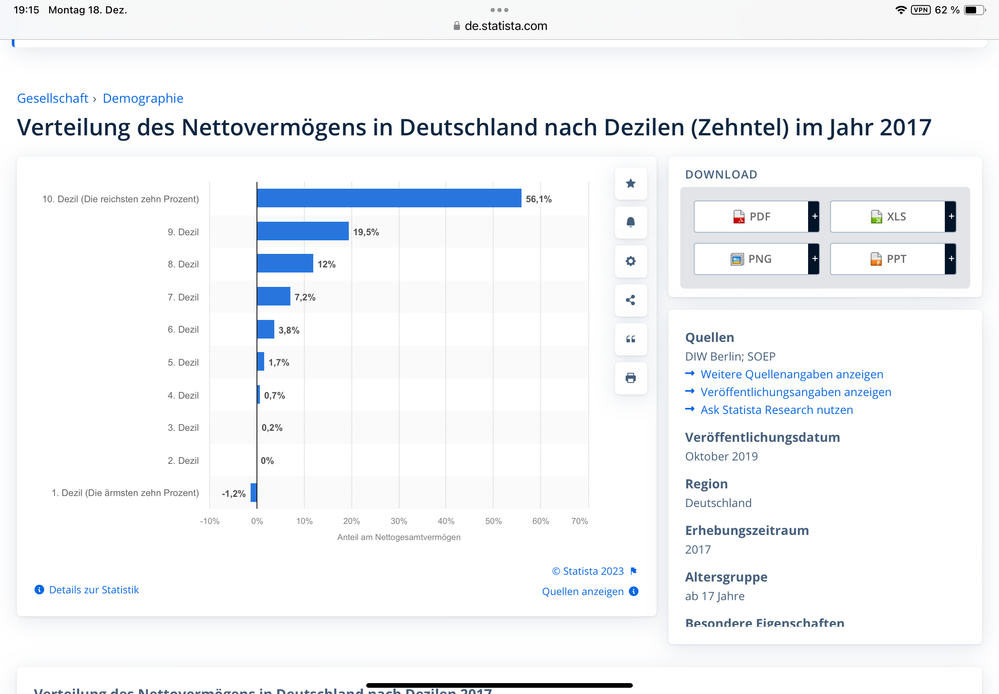Viewport: 999px width, 694px height.
Task: Open the bell notification alert icon
Action: pyautogui.click(x=631, y=222)
